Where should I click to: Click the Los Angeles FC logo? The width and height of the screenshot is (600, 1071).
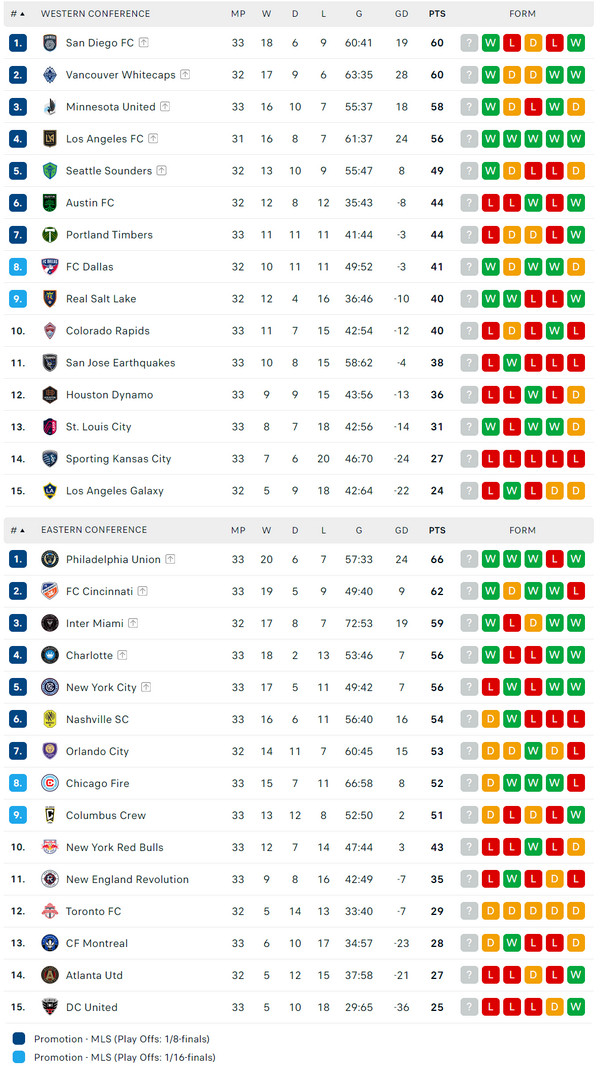[x=50, y=139]
